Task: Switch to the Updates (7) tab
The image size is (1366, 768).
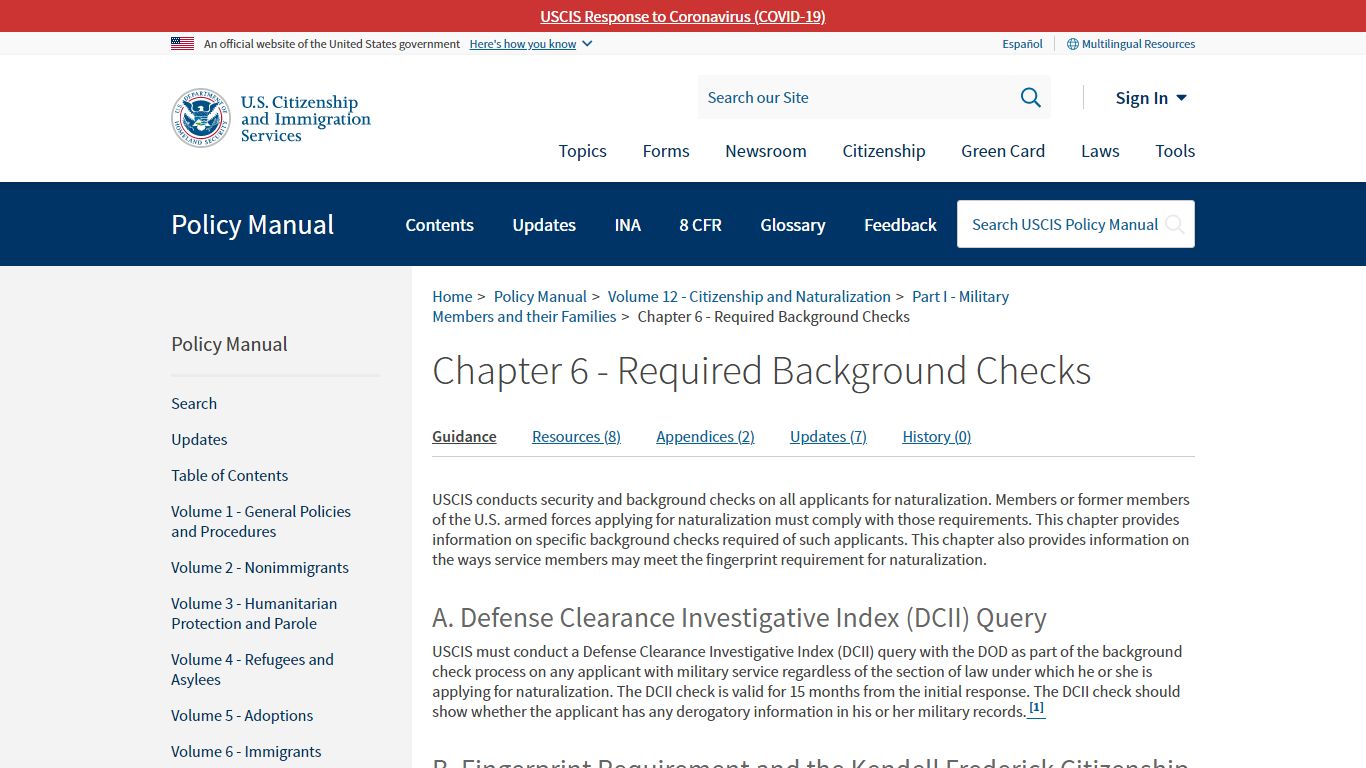Action: click(828, 437)
